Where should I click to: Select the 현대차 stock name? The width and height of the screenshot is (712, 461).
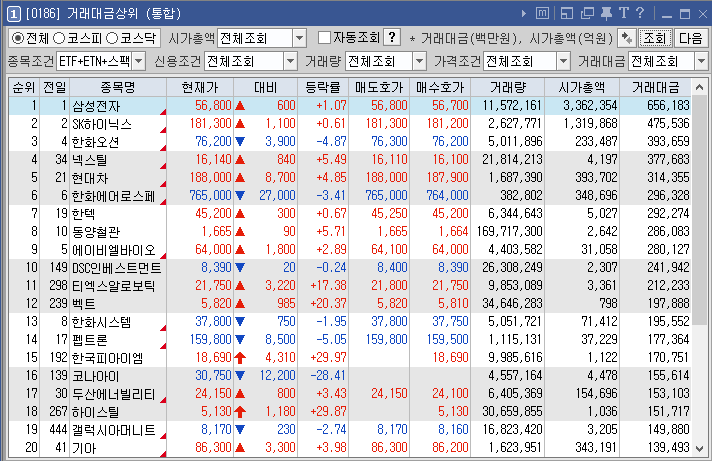(x=90, y=178)
